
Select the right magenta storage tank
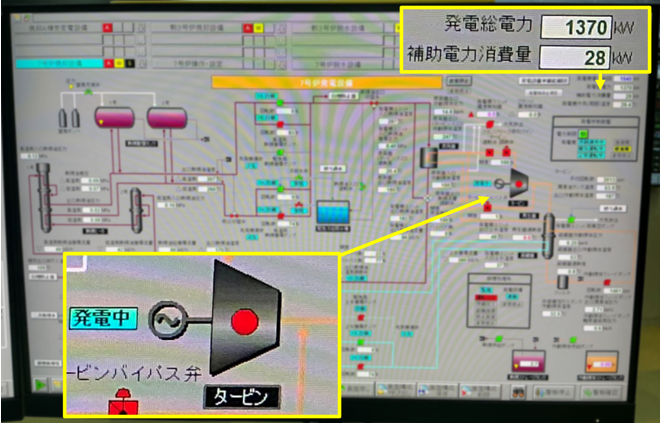coord(167,118)
